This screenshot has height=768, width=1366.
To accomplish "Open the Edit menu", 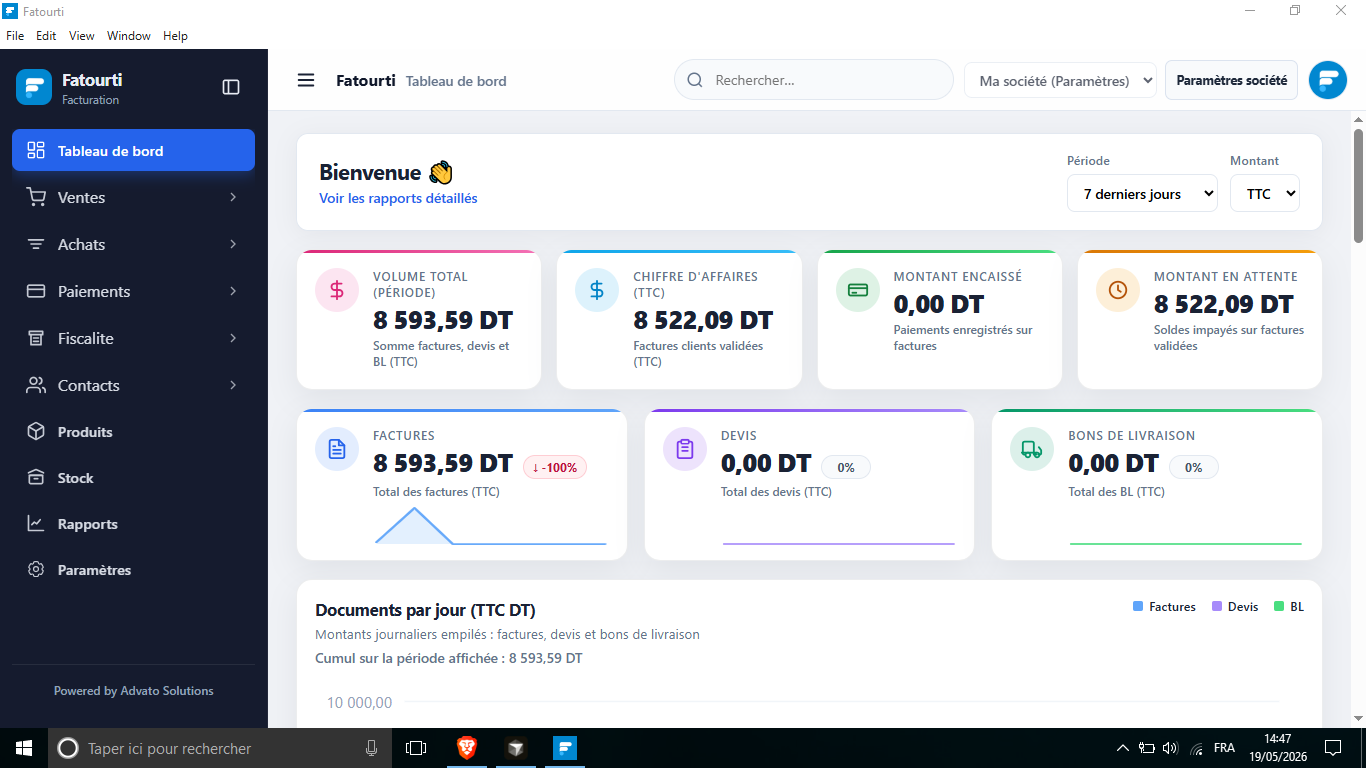I will (46, 35).
